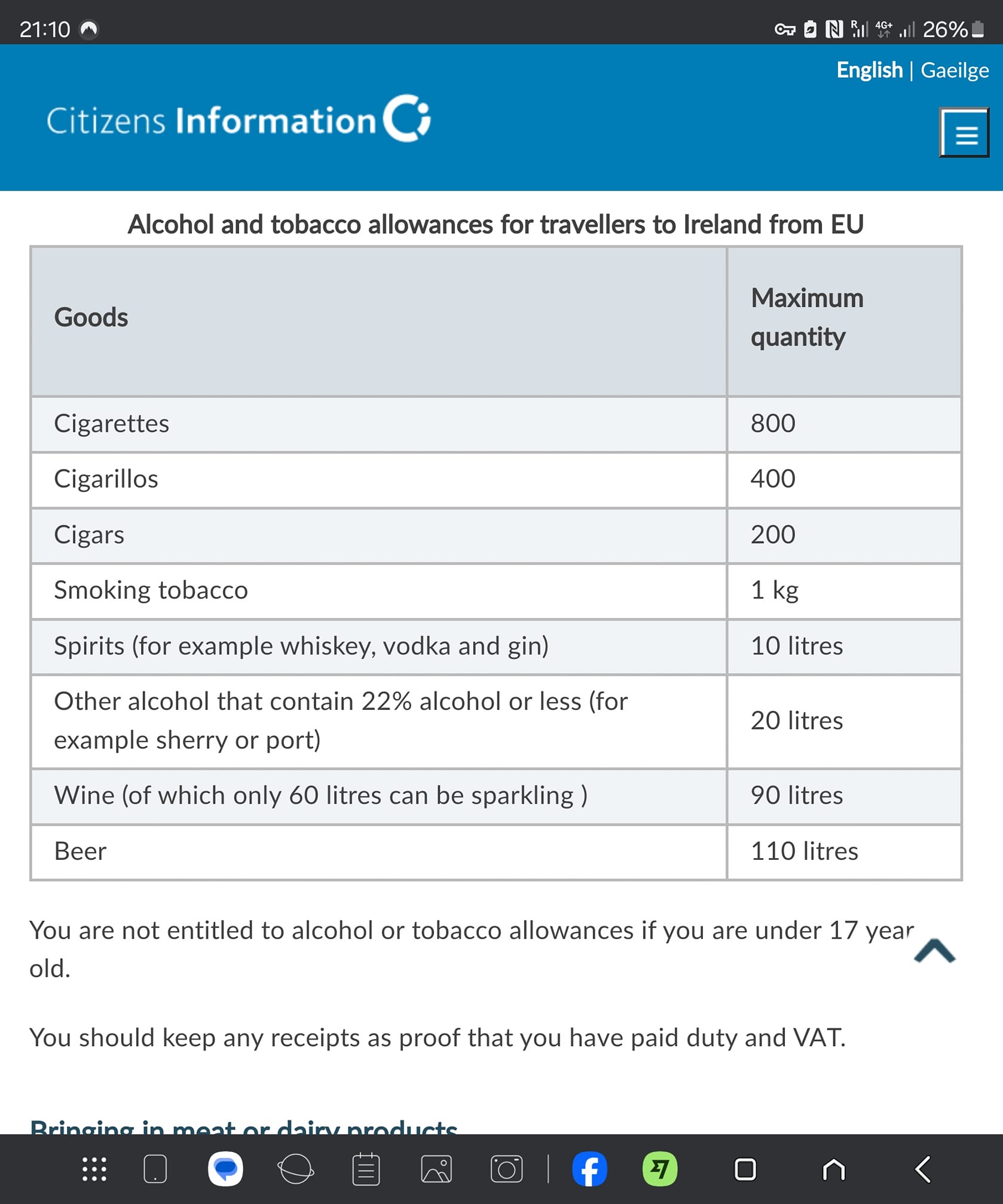The width and height of the screenshot is (1003, 1204).
Task: Tap the scroll-to-top chevron arrow
Action: pos(934,951)
